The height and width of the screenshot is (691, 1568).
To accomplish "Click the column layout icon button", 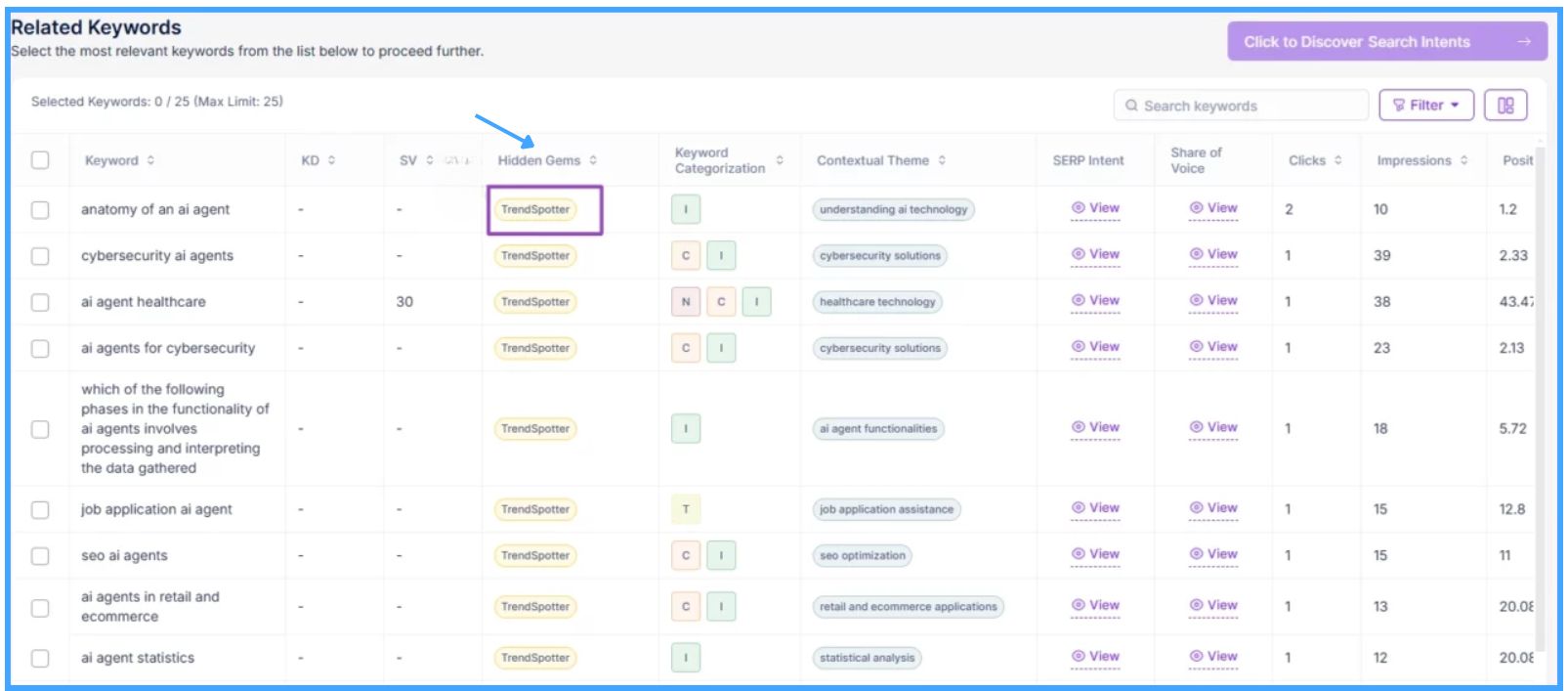I will [1504, 106].
